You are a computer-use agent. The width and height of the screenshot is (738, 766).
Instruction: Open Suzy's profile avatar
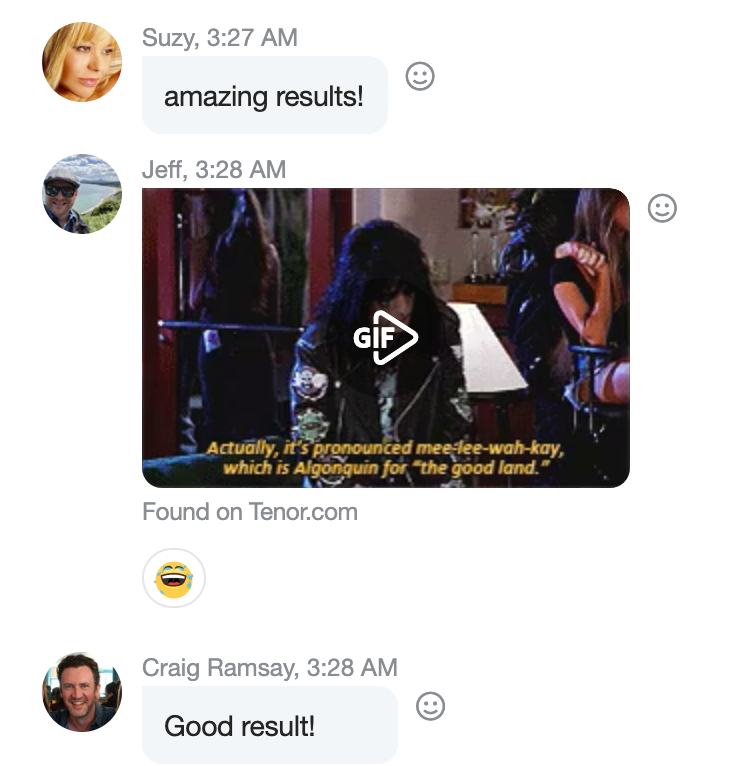pyautogui.click(x=82, y=62)
